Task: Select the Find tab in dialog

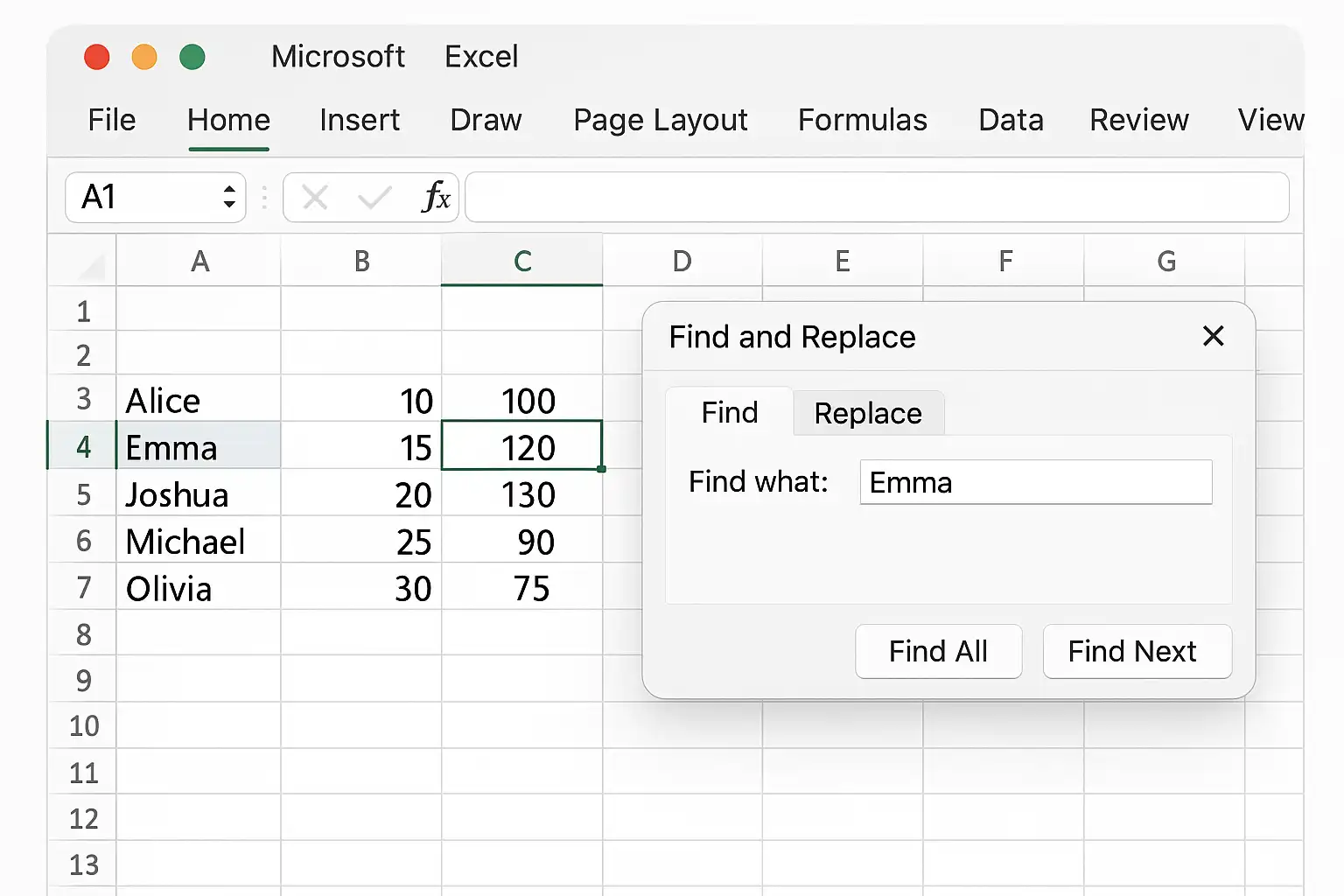Action: pos(729,412)
